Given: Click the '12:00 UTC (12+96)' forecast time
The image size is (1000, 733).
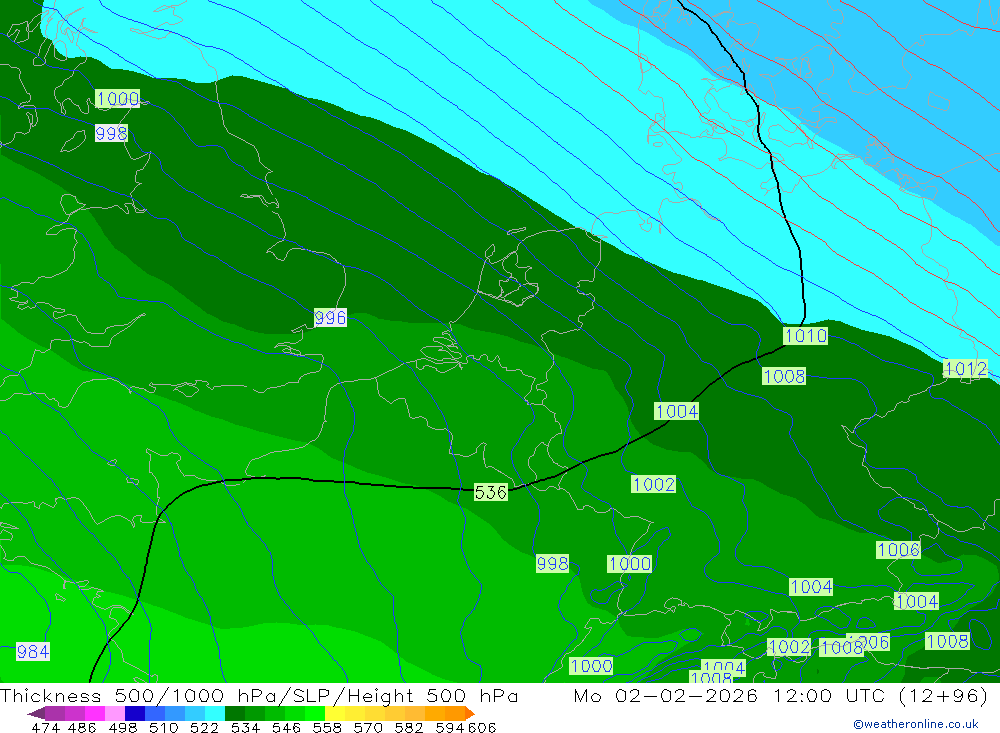Looking at the screenshot, I should click(x=881, y=695).
